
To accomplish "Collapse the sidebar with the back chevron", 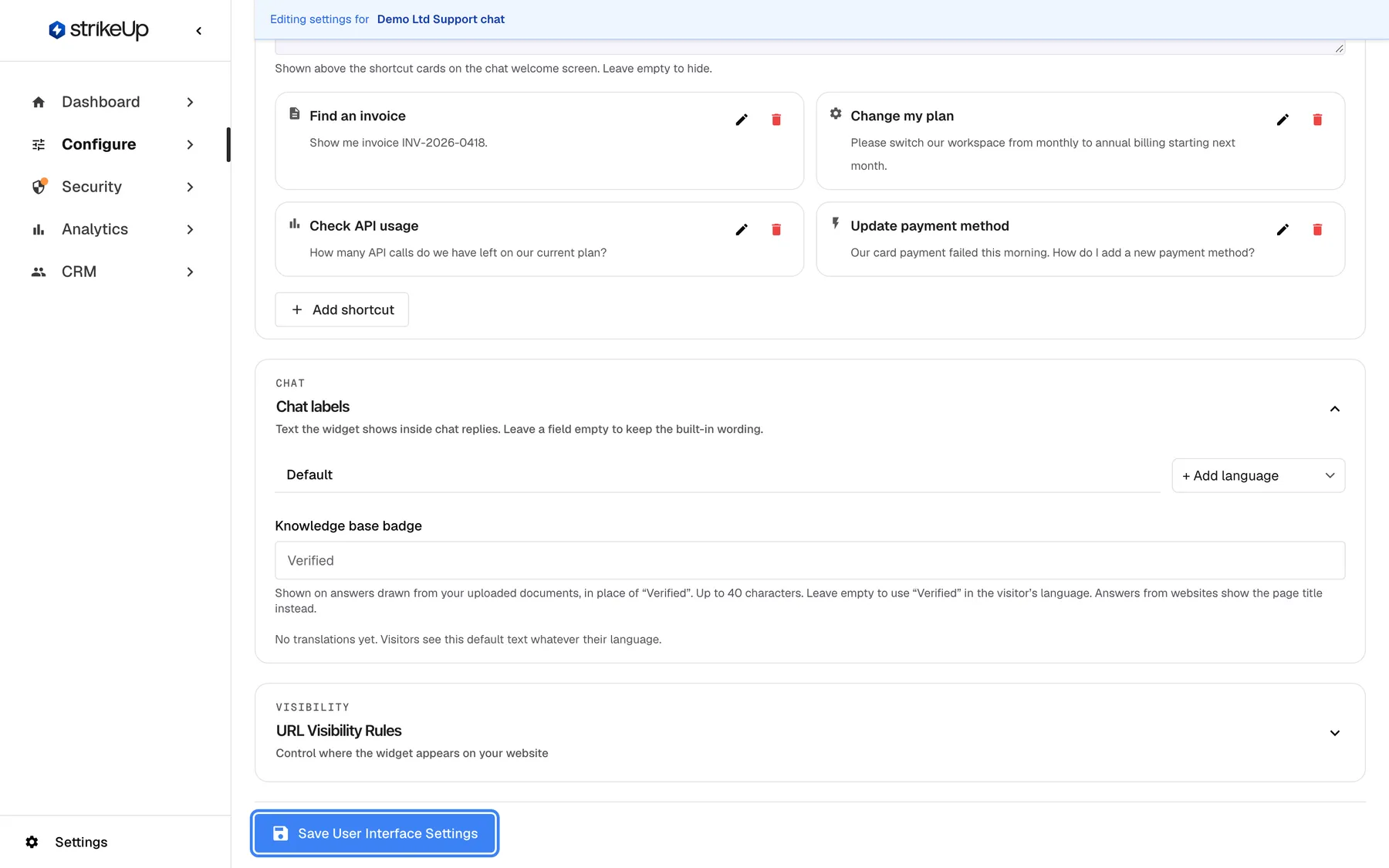I will point(199,31).
